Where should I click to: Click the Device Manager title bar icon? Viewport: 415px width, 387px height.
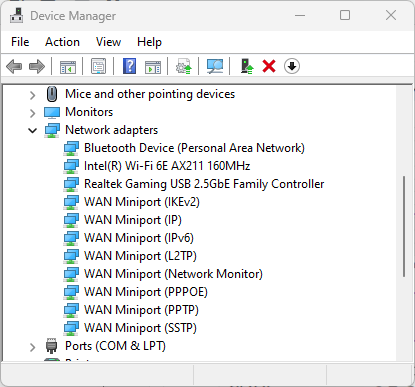coord(16,15)
